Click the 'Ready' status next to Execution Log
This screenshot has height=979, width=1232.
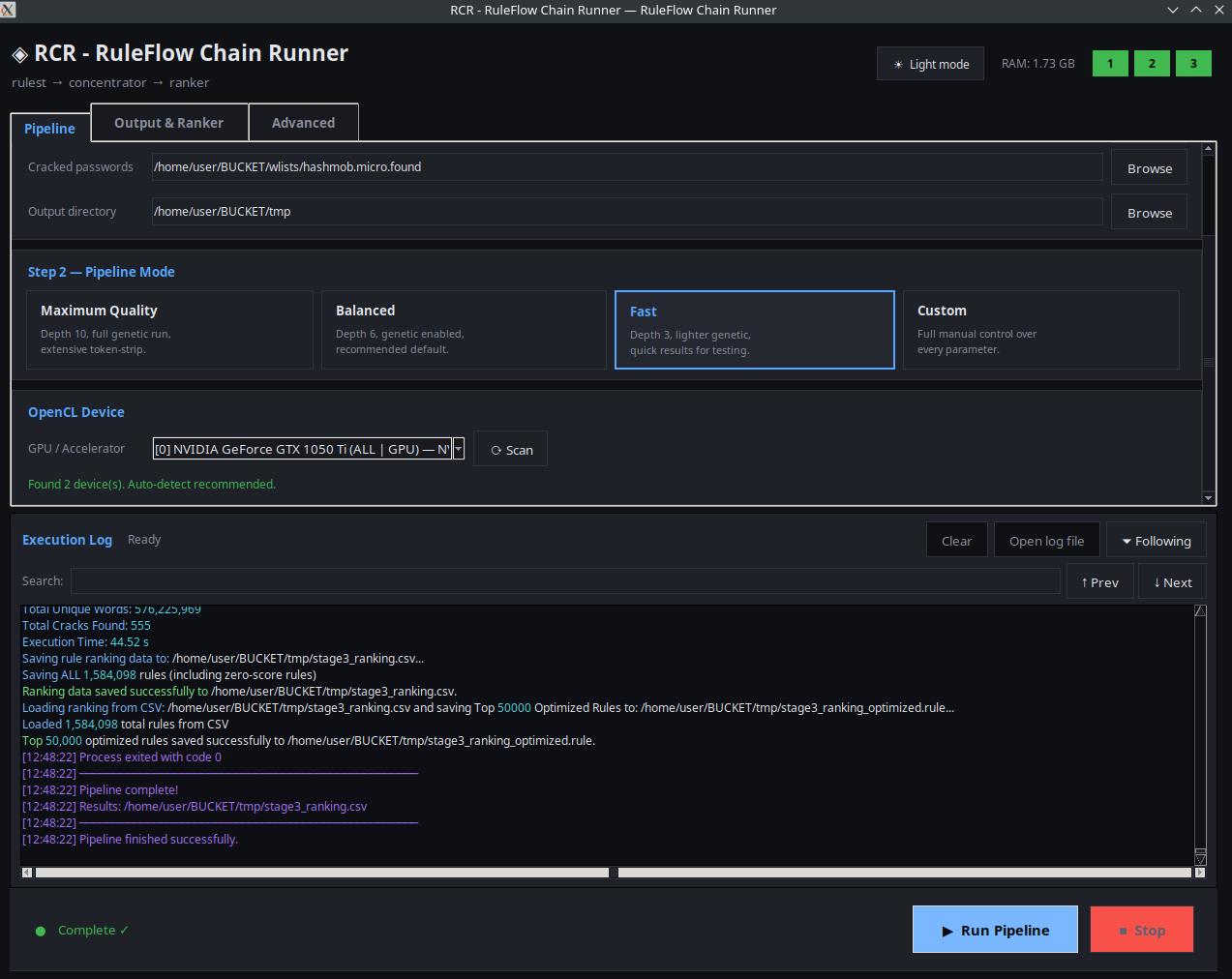point(144,540)
